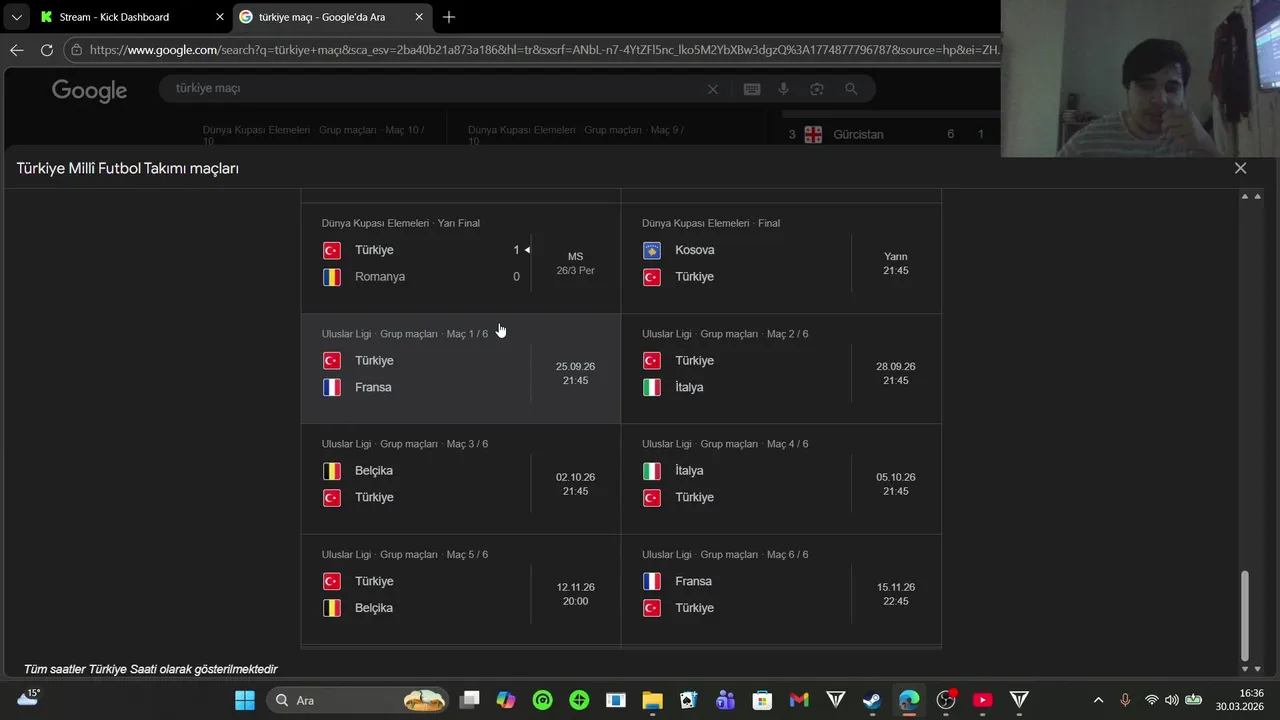This screenshot has height=720, width=1280.
Task: Open the Türkiye vs Belçika 12.11.26 match
Action: pyautogui.click(x=461, y=590)
